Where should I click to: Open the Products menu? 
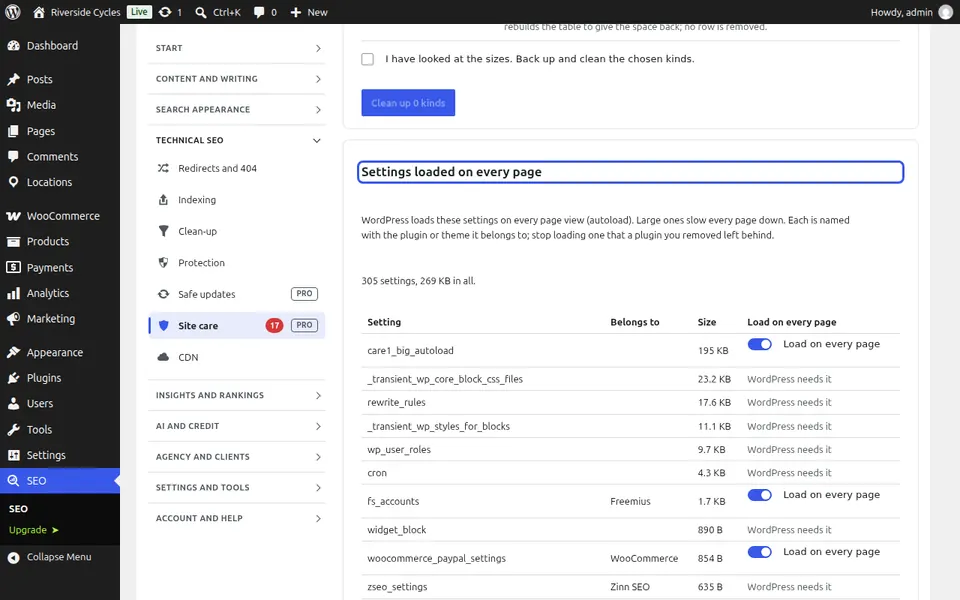click(x=60, y=241)
